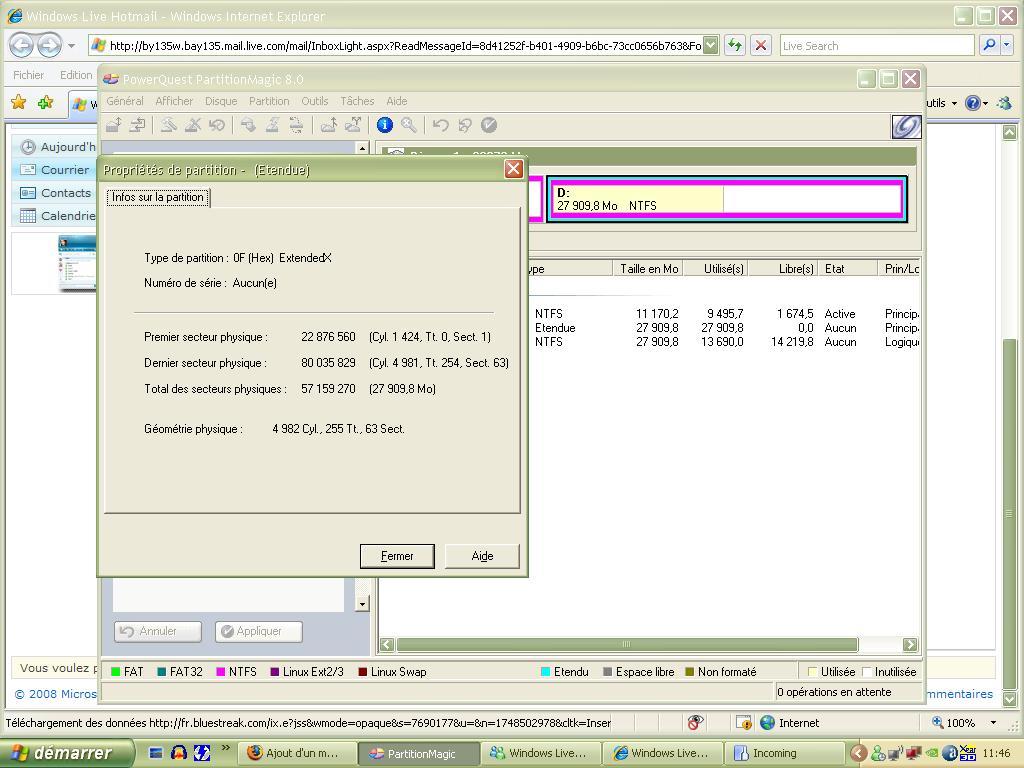Click the Taille en Mo column header
The height and width of the screenshot is (768, 1024).
(648, 268)
